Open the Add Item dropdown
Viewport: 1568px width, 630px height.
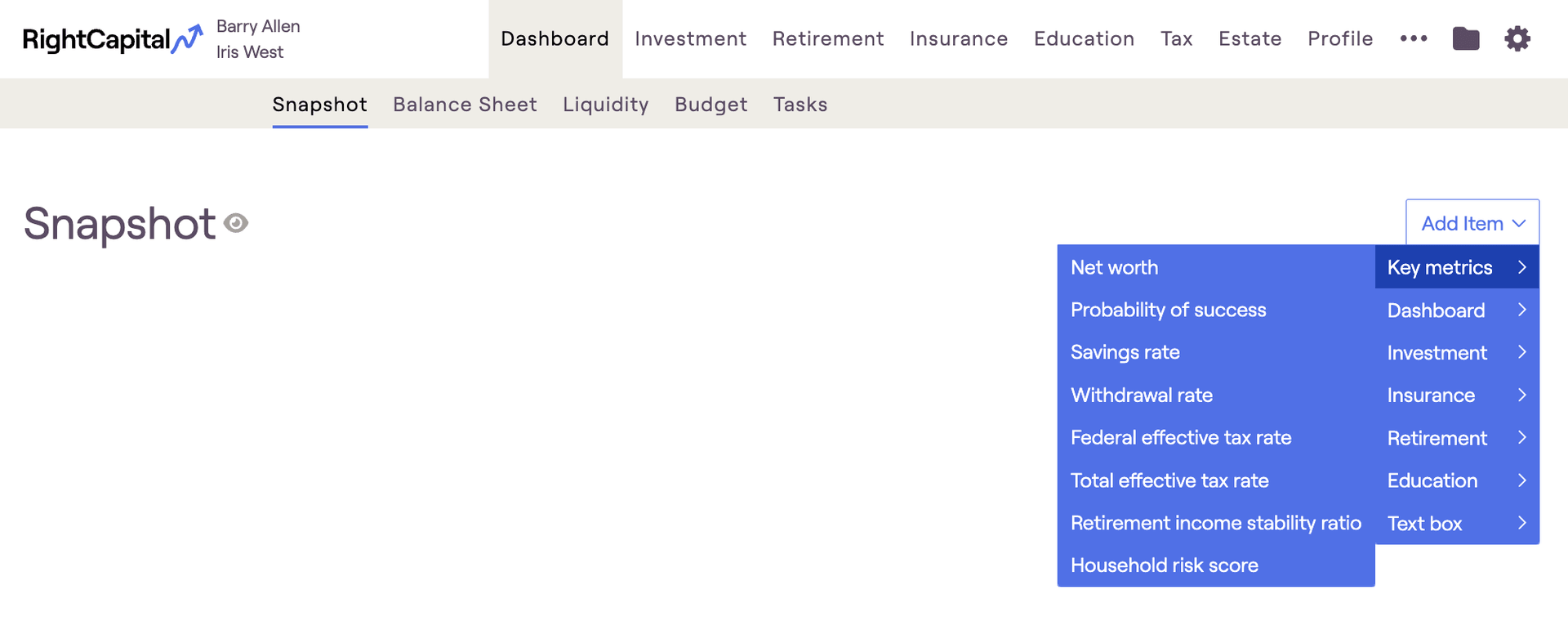[1472, 223]
